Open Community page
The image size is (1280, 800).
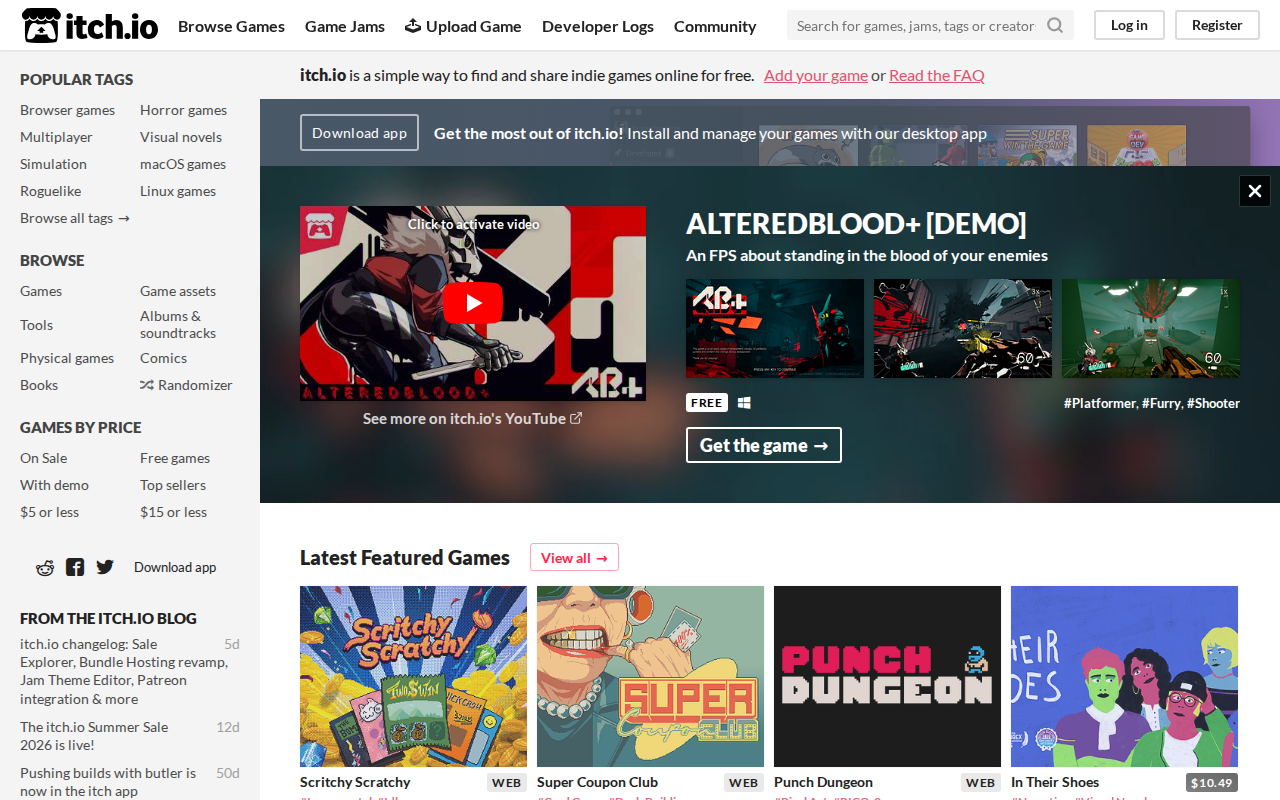click(x=715, y=26)
